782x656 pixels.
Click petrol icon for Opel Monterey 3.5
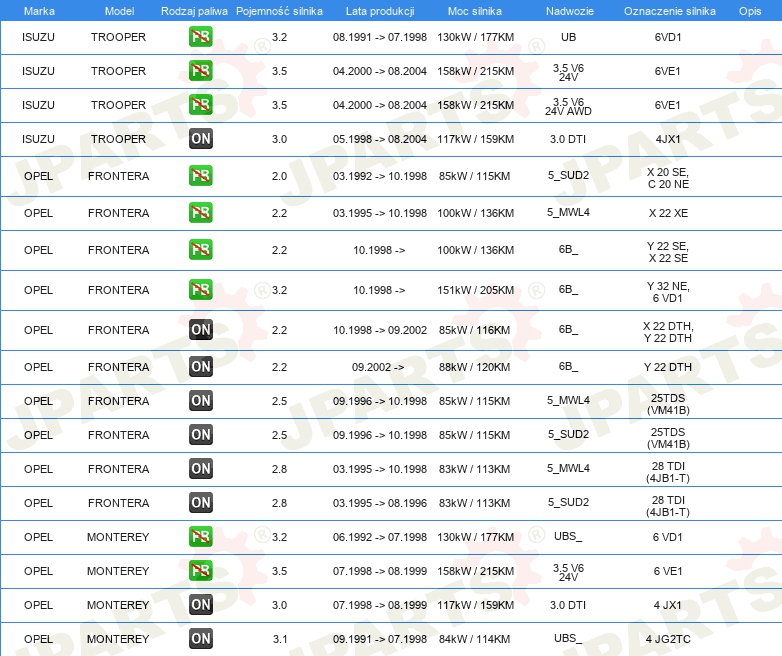coord(200,571)
